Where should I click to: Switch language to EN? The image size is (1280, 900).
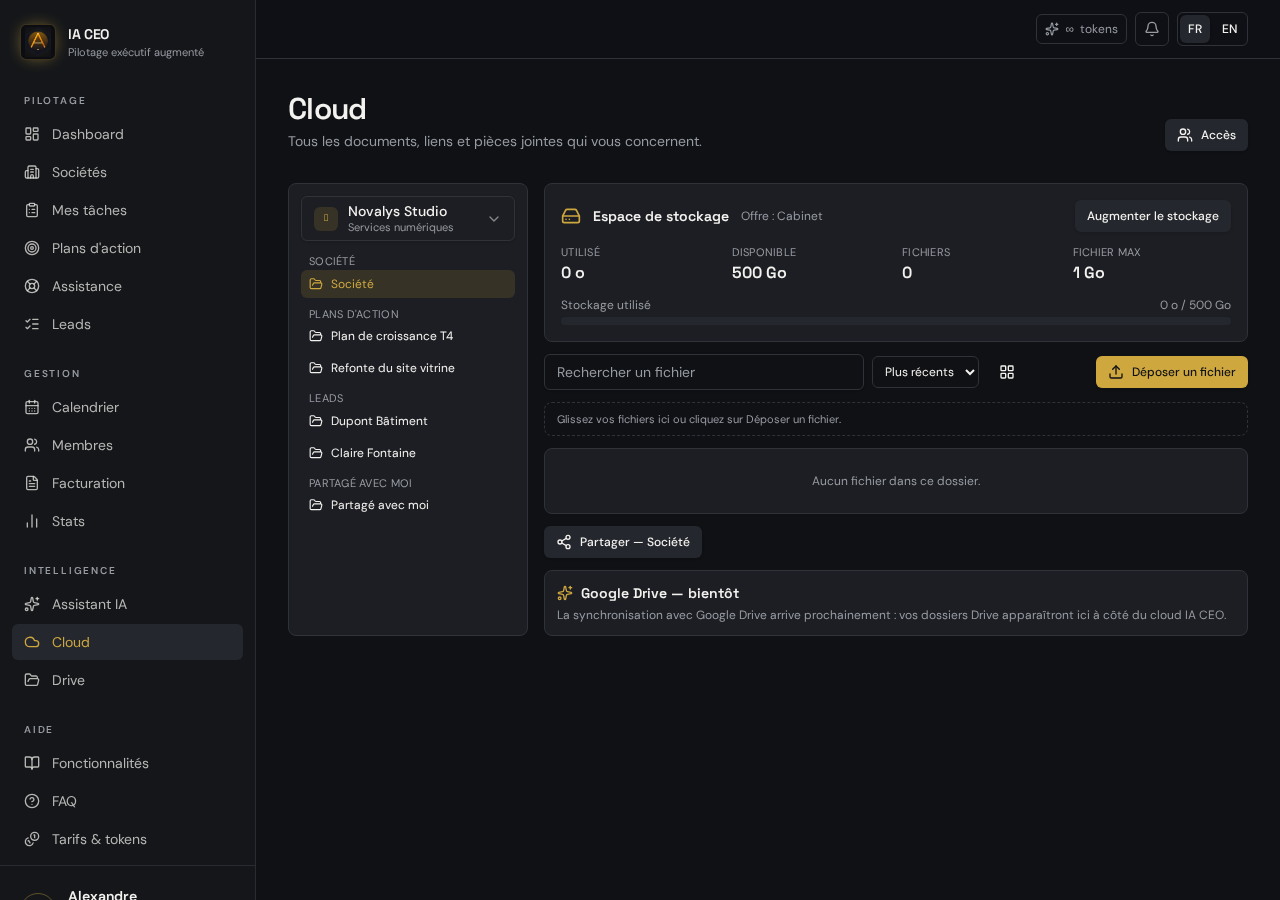pos(1230,29)
